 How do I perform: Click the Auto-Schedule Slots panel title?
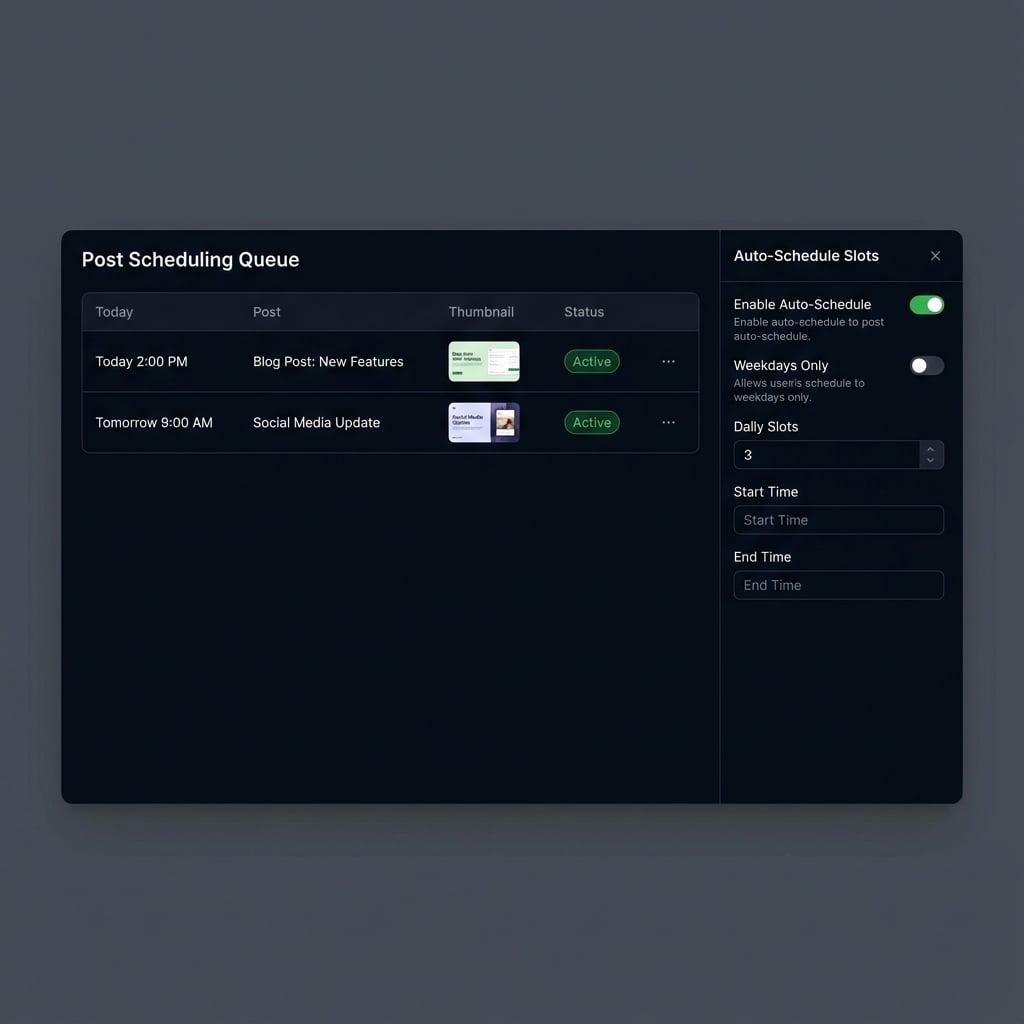[x=806, y=255]
